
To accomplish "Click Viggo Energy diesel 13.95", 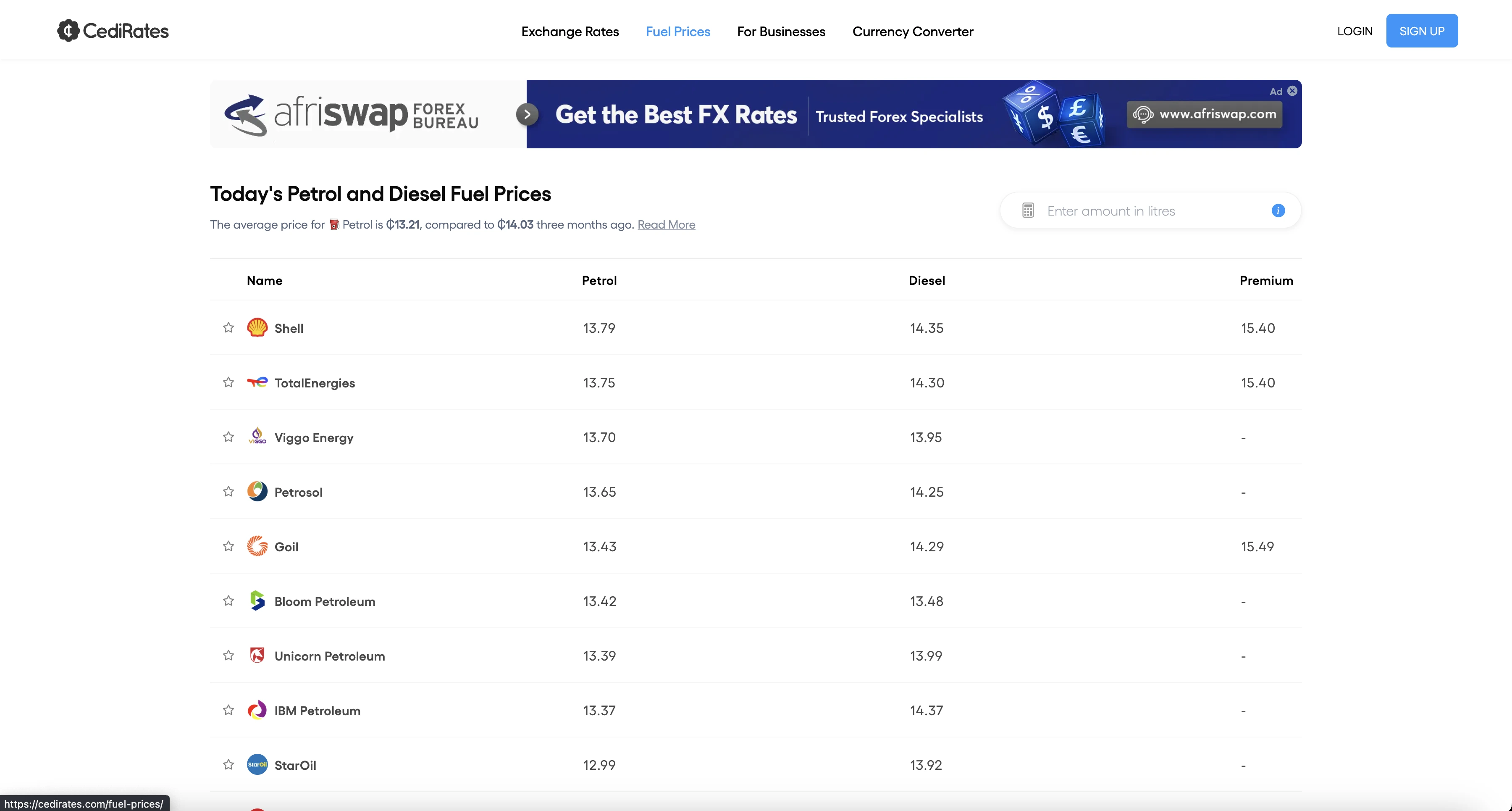I will point(926,437).
